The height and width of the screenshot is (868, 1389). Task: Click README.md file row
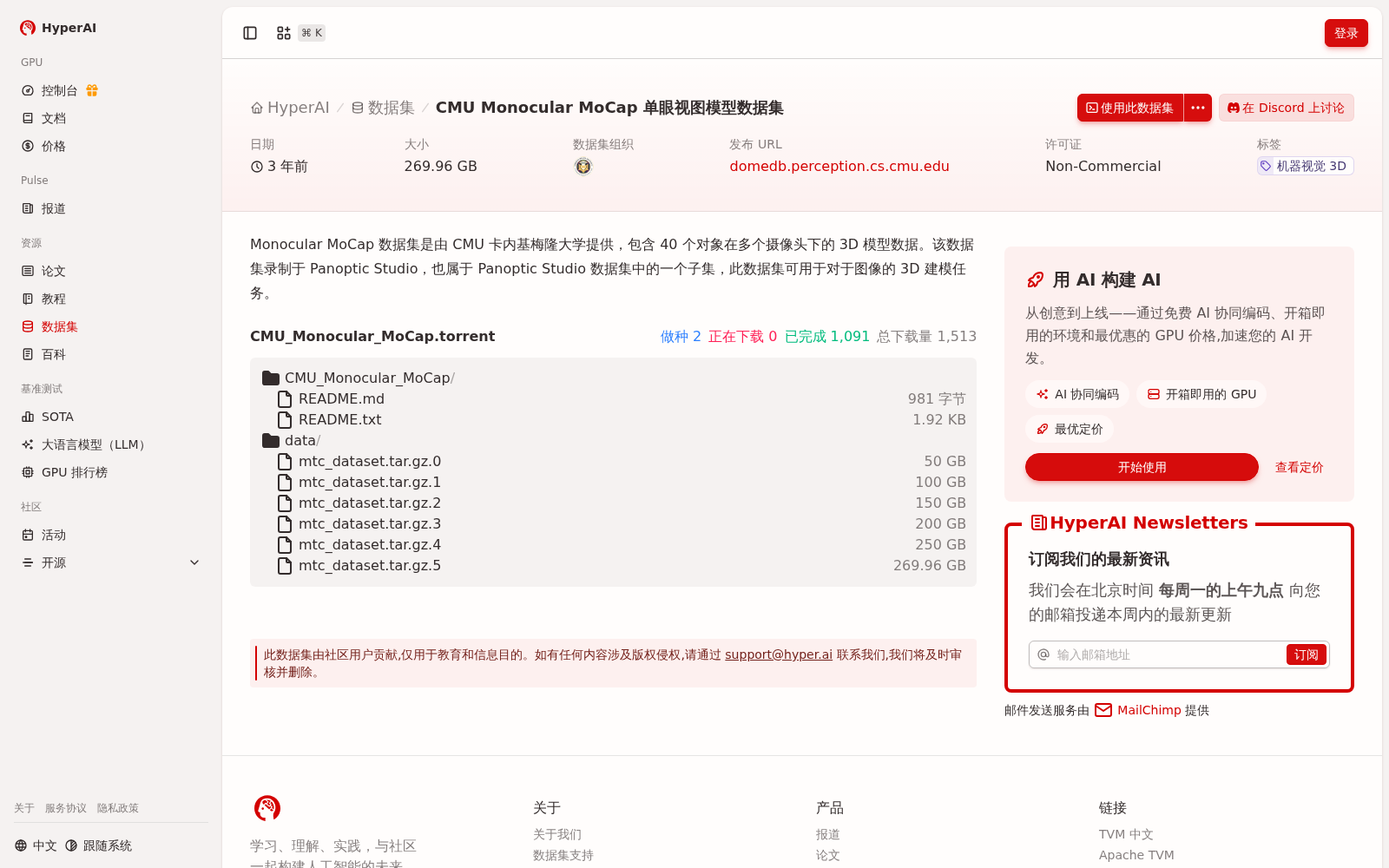613,399
